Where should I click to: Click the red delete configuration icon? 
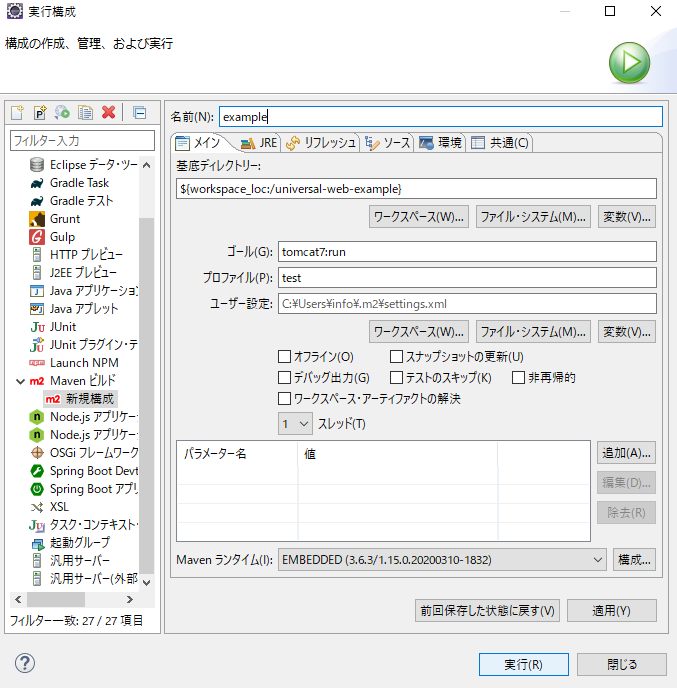tap(108, 113)
